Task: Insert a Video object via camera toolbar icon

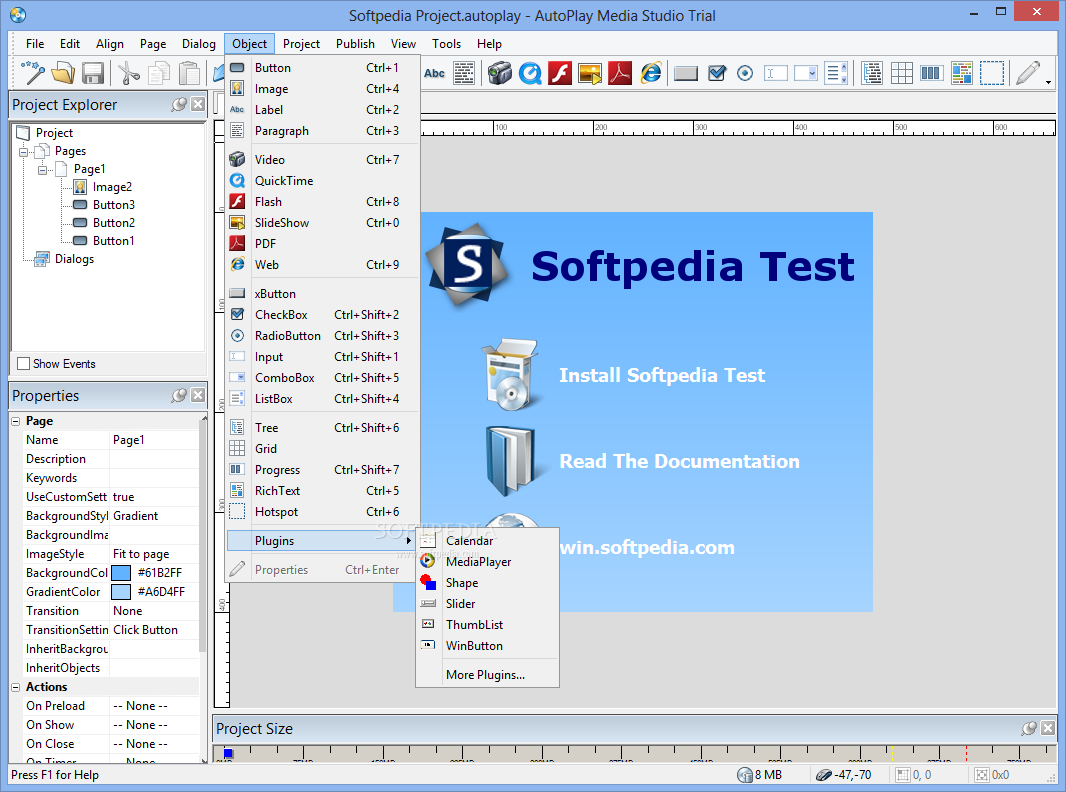Action: tap(500, 73)
